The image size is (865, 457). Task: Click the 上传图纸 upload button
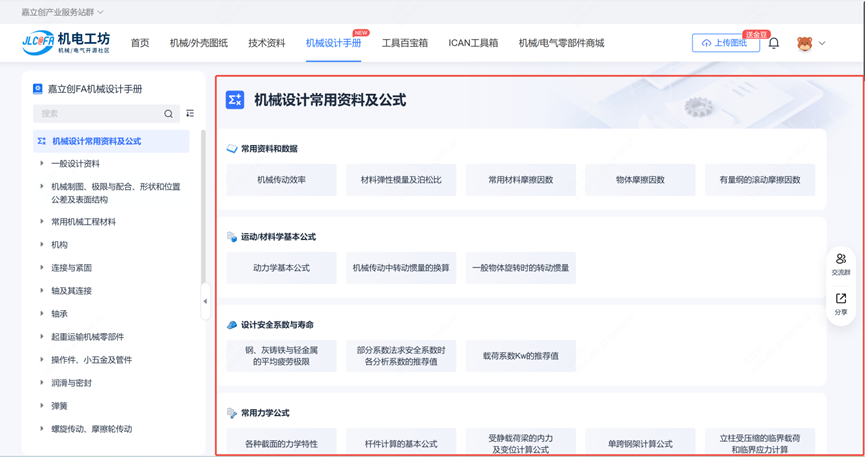coord(725,43)
